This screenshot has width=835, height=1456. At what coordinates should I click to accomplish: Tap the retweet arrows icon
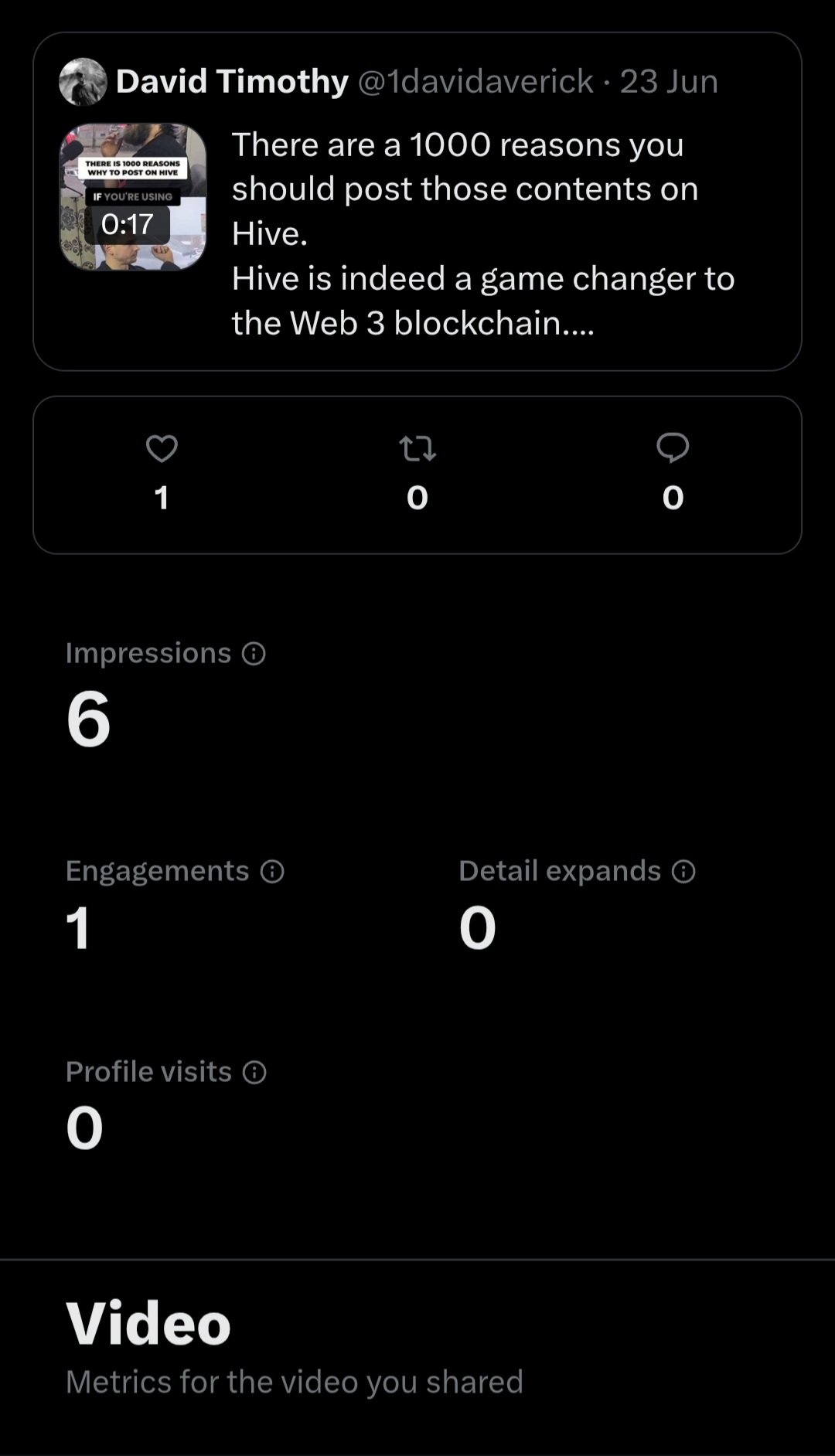417,448
